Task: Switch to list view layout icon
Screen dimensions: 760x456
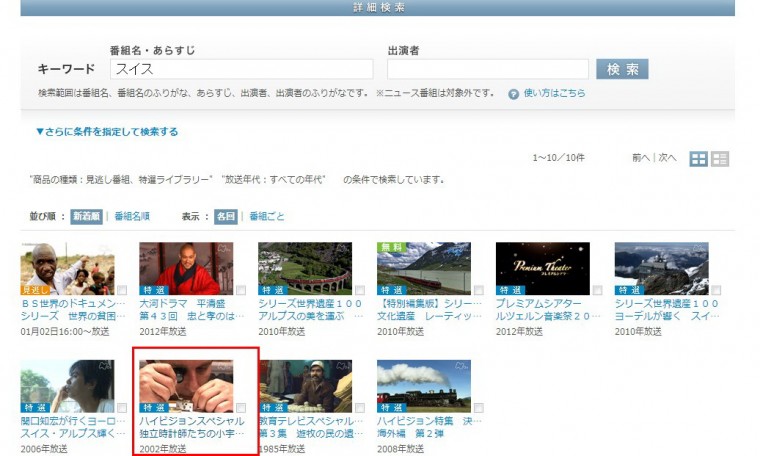Action: click(x=720, y=159)
